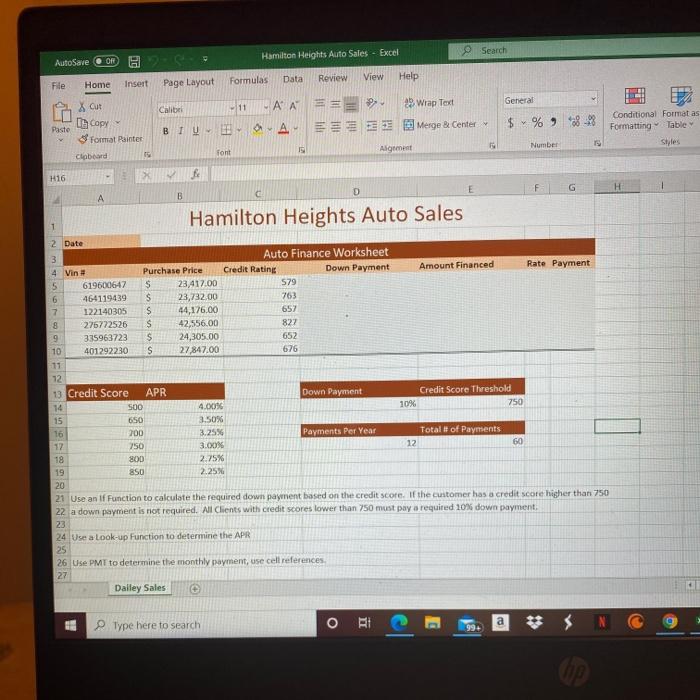The image size is (700, 700).
Task: Apply the red font color
Action: point(283,129)
